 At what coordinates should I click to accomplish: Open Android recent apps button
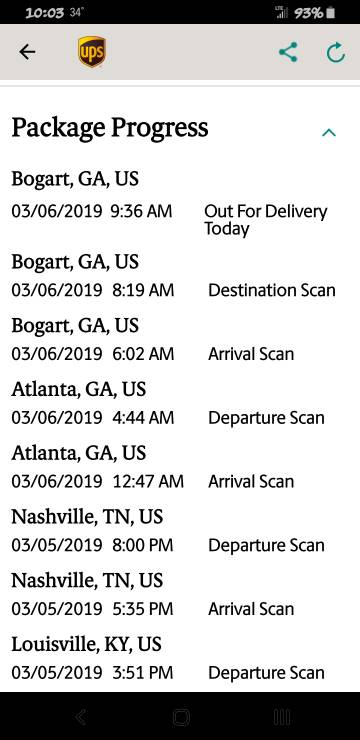click(x=282, y=717)
